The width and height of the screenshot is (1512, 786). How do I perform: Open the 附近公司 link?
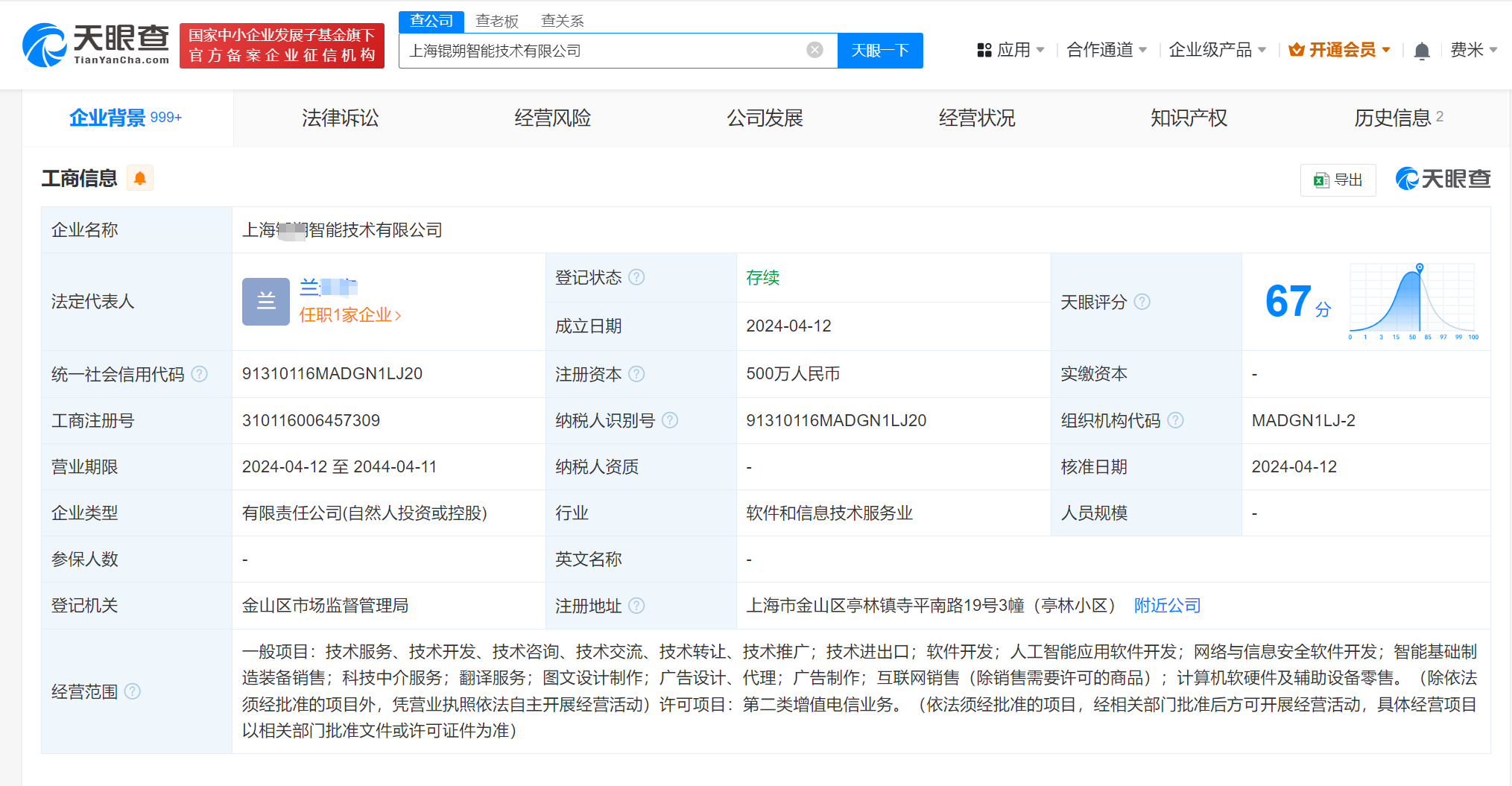click(x=1167, y=606)
